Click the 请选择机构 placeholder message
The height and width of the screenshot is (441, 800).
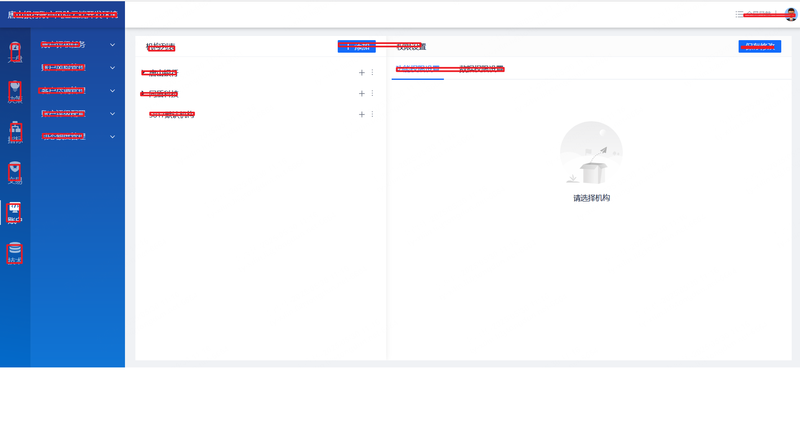tap(591, 198)
